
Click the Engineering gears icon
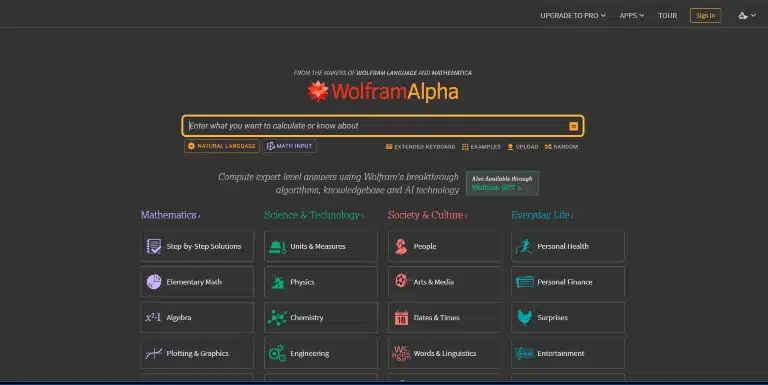click(x=277, y=353)
